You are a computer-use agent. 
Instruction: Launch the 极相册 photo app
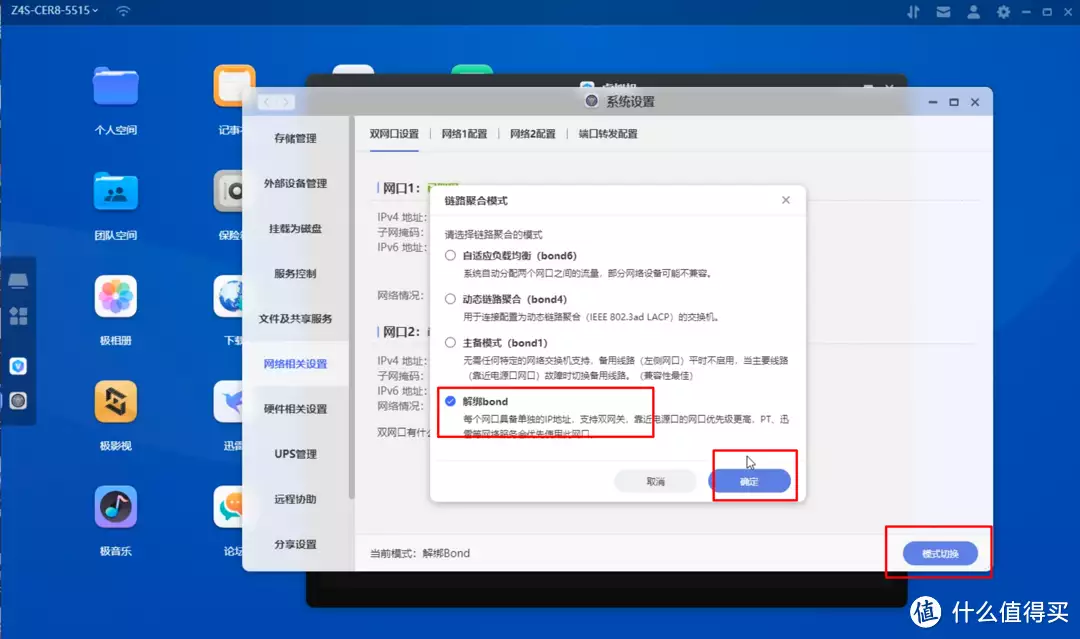point(116,297)
